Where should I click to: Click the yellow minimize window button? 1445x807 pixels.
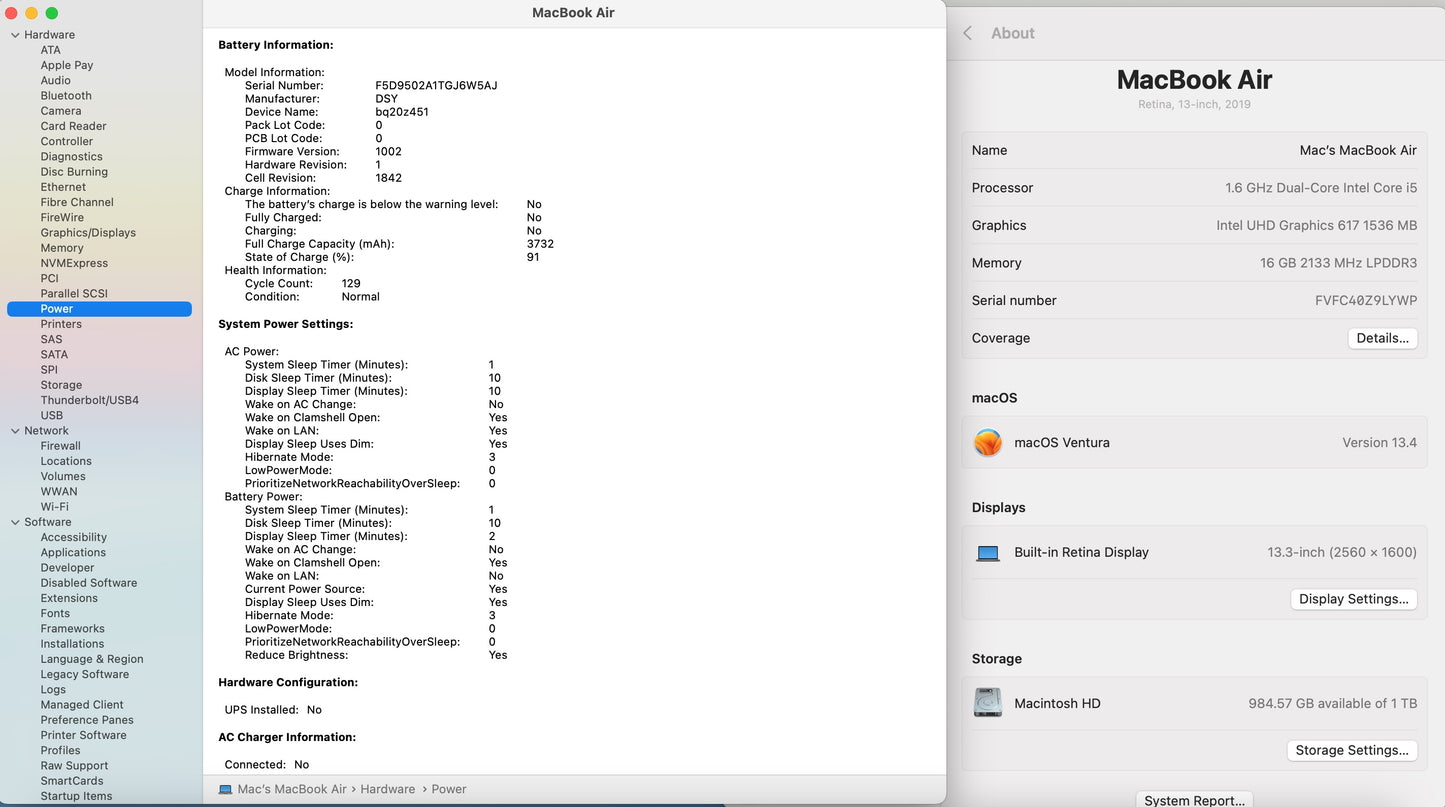pyautogui.click(x=31, y=13)
